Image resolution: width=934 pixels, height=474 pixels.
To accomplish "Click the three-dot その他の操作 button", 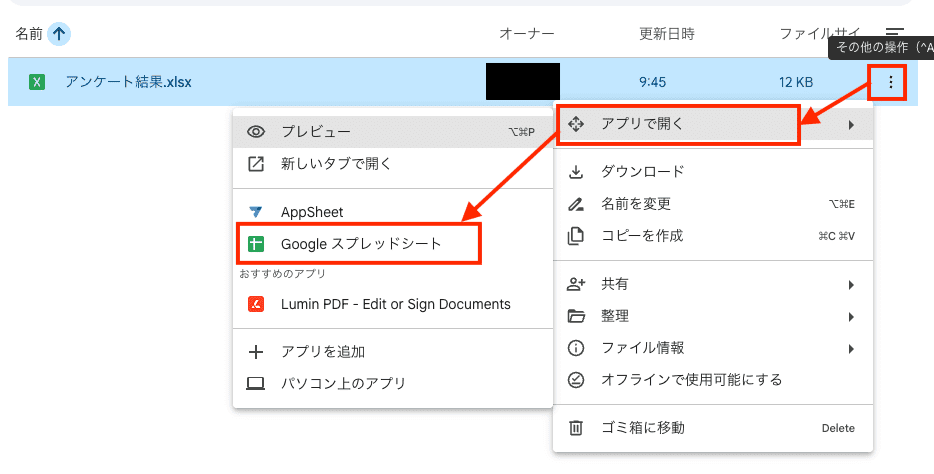I will point(891,82).
